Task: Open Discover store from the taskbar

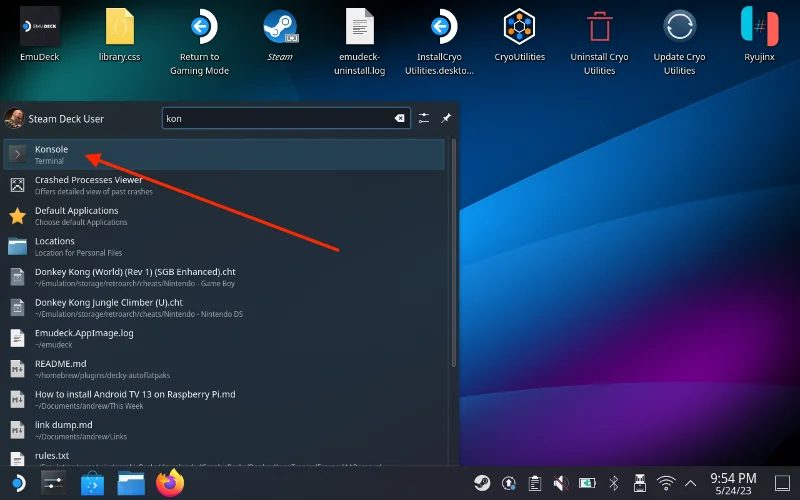Action: coord(92,483)
